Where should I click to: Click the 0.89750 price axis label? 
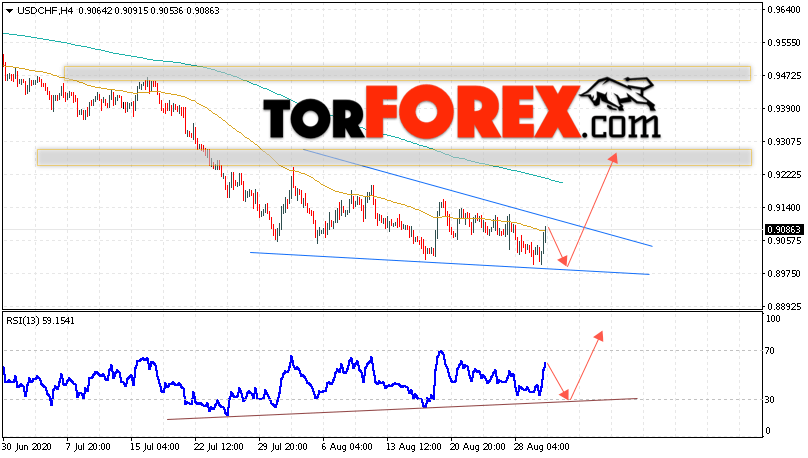[784, 274]
